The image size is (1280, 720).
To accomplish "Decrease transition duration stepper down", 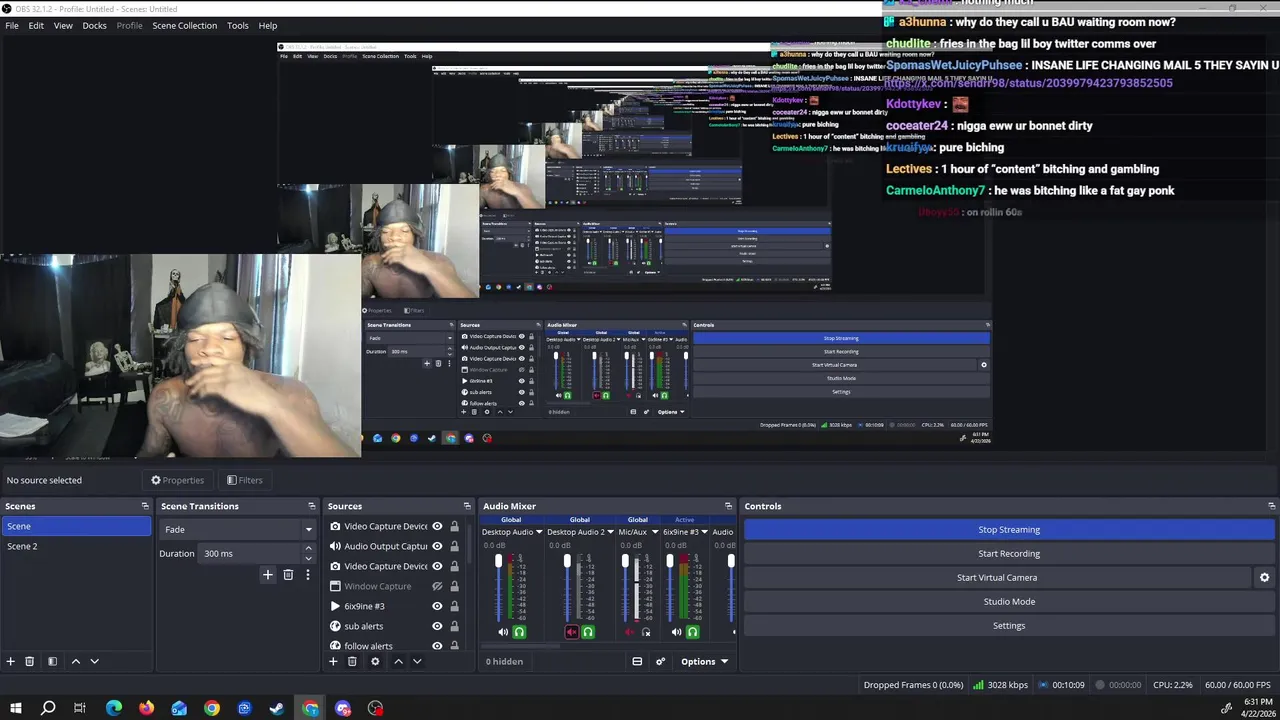I will click(x=308, y=558).
